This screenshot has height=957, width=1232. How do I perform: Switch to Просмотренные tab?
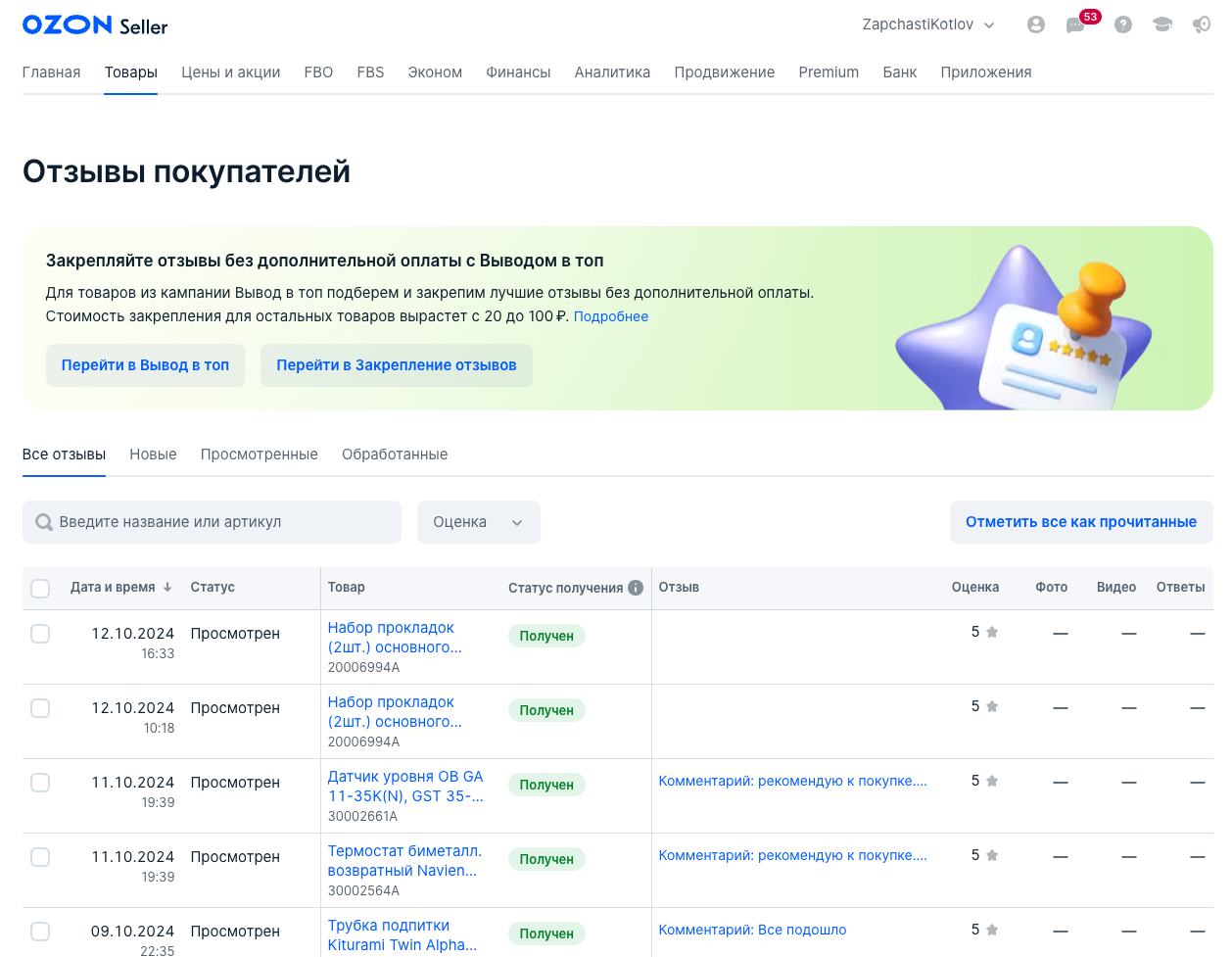260,455
